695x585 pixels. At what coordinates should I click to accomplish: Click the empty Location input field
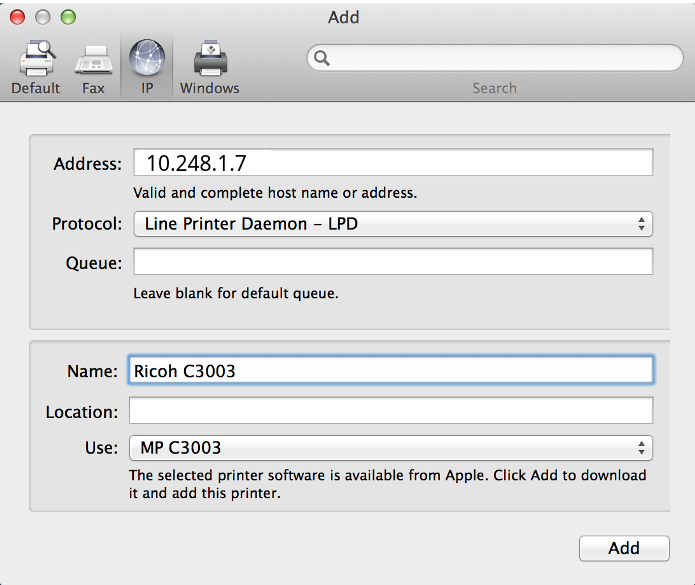click(x=391, y=410)
